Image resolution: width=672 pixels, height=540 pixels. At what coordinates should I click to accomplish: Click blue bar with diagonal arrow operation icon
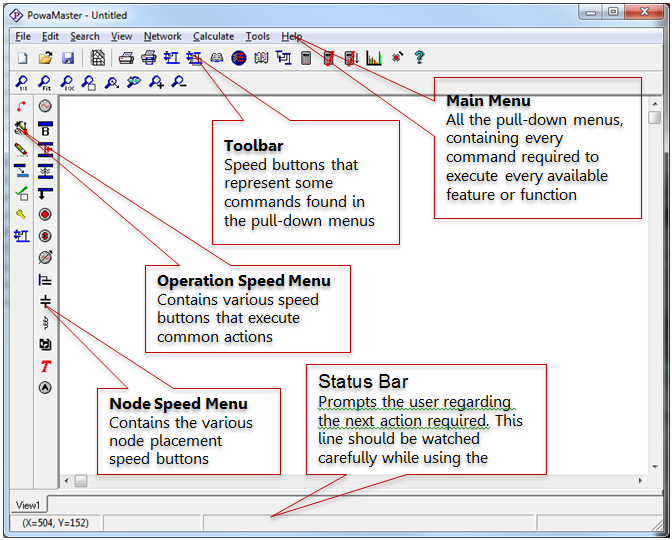[21, 171]
